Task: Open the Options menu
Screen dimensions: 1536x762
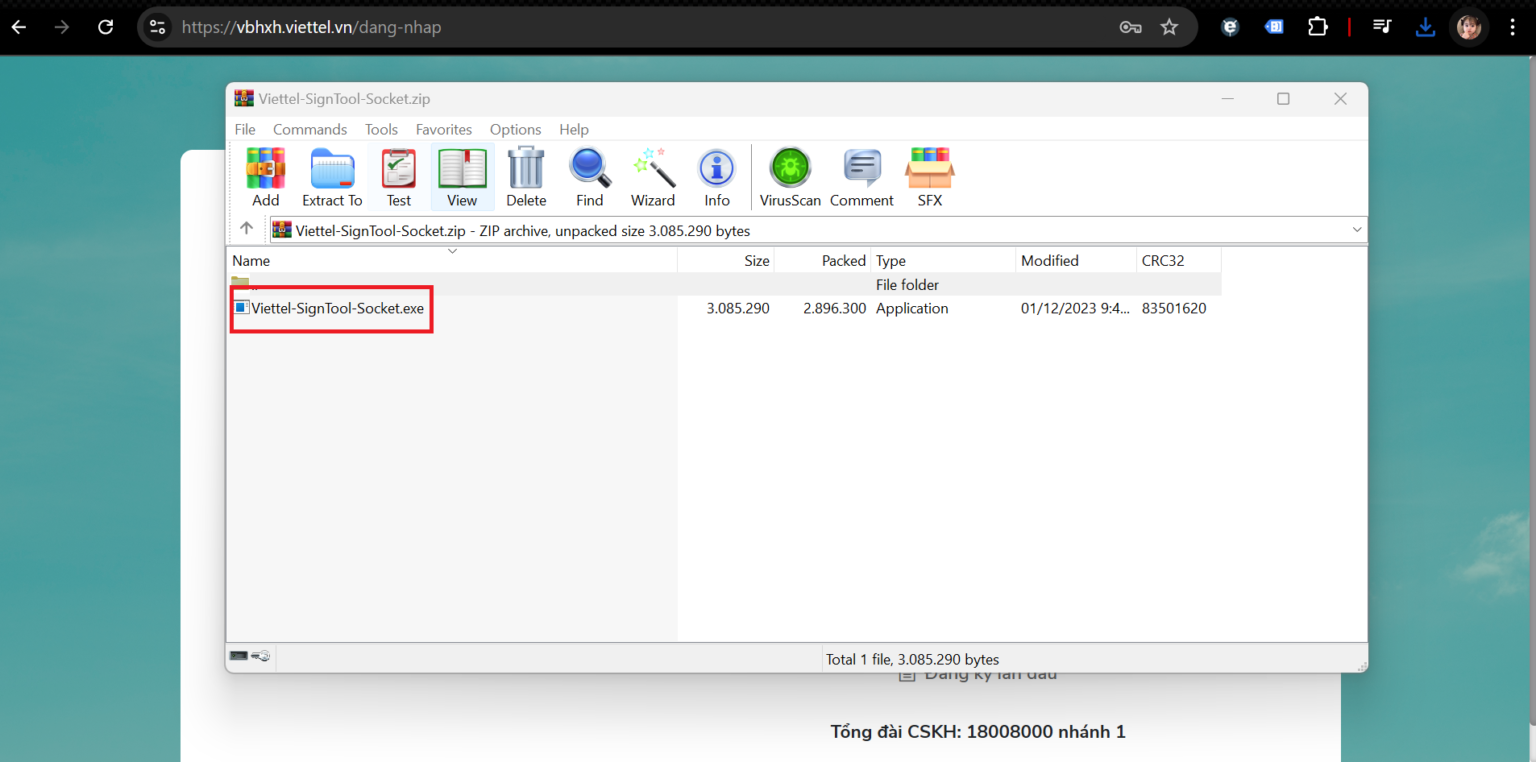Action: coord(515,130)
